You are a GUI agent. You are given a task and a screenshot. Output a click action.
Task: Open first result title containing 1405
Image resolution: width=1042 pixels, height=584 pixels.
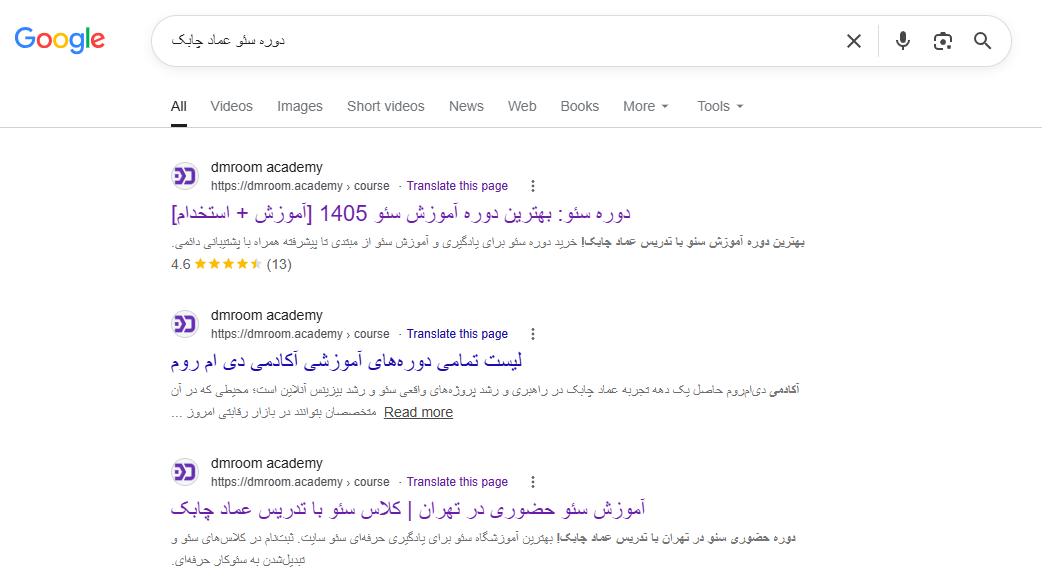(x=401, y=214)
